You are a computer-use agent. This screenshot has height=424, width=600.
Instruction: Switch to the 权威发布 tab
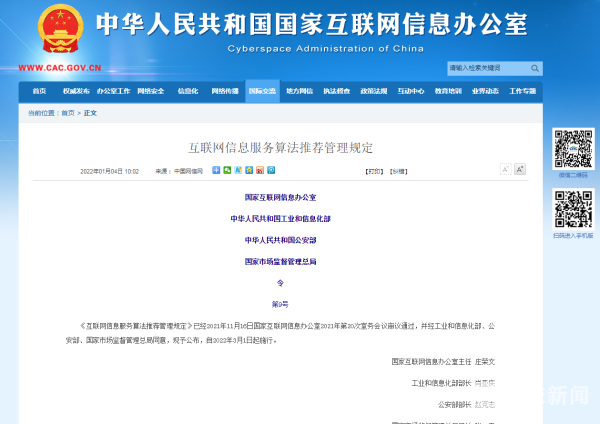pos(76,91)
